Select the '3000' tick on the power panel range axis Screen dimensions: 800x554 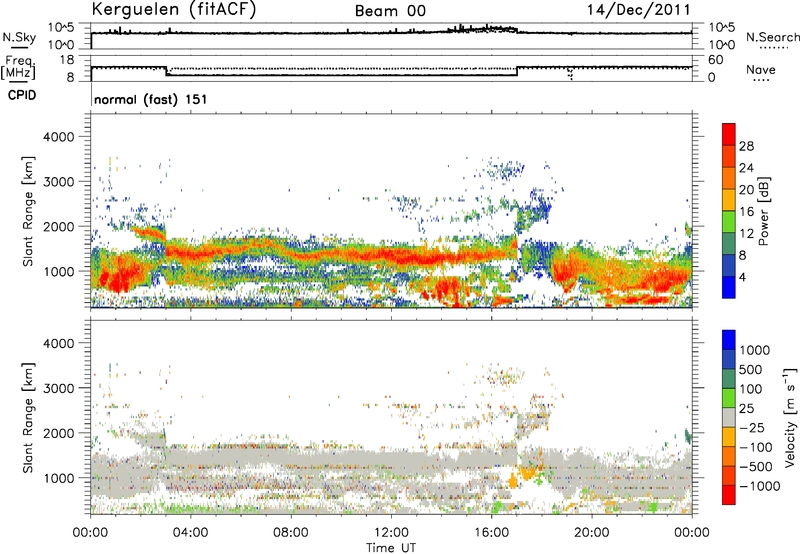tap(59, 182)
